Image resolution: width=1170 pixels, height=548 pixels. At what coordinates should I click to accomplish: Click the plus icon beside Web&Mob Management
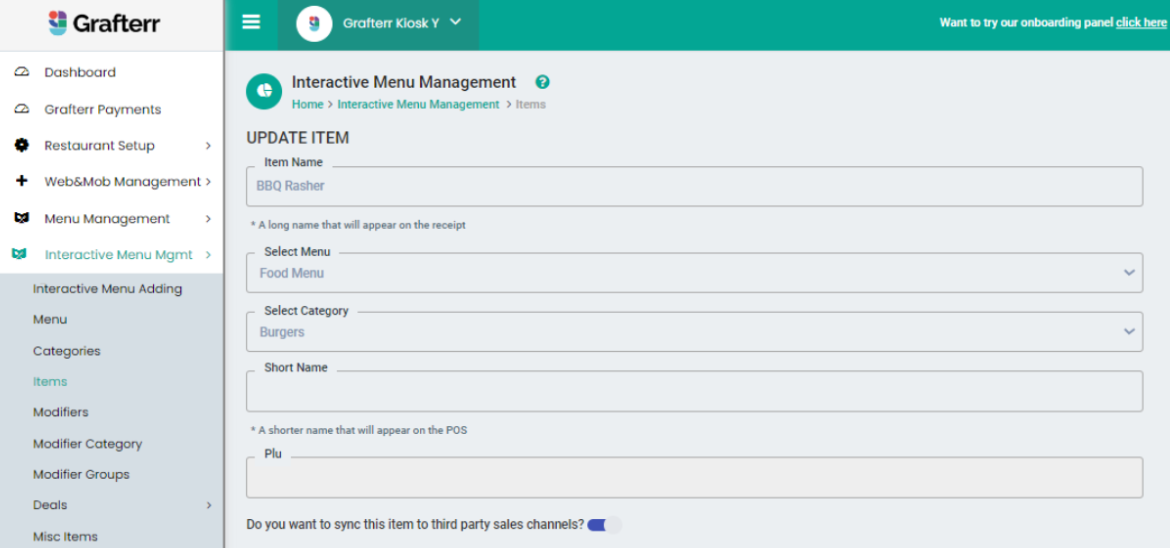click(21, 181)
